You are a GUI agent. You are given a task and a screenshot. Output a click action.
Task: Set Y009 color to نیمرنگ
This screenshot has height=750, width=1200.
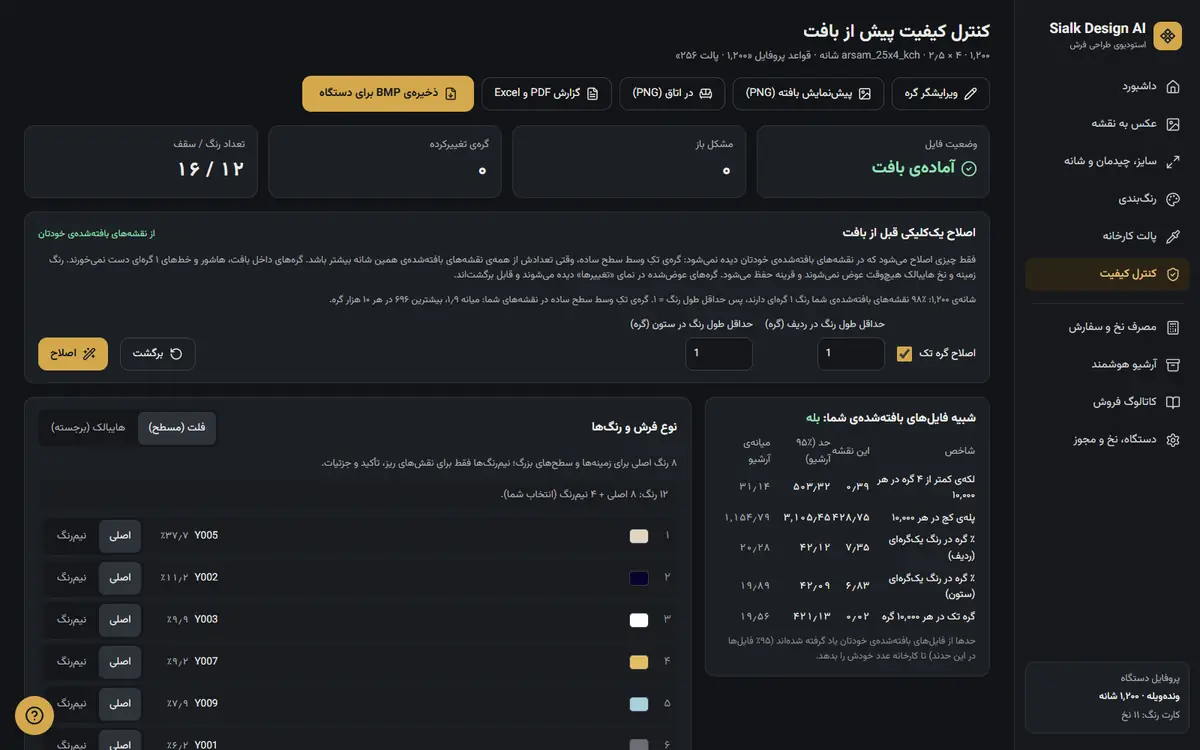[71, 704]
